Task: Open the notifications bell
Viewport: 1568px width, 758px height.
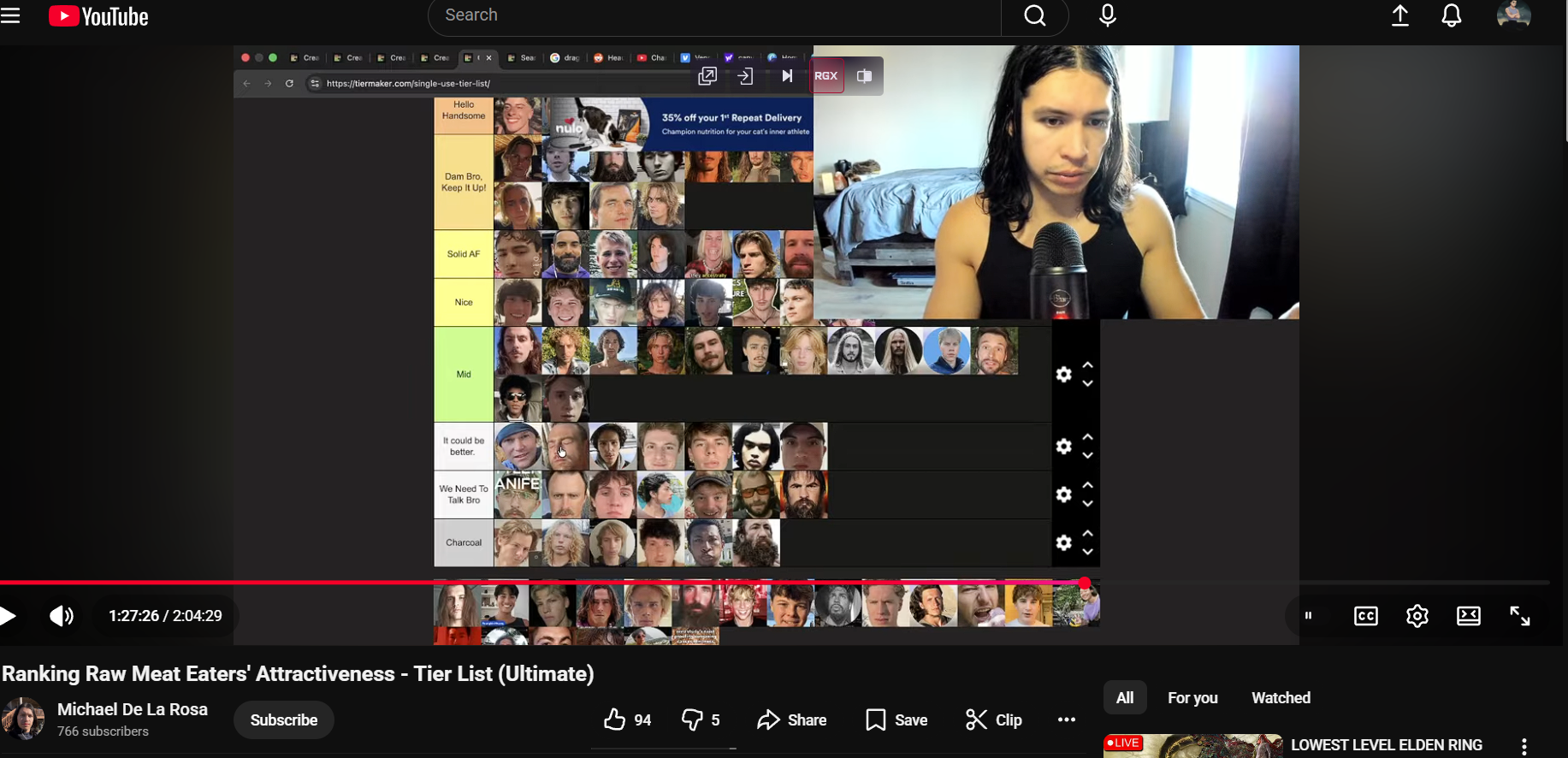Action: point(1452,16)
